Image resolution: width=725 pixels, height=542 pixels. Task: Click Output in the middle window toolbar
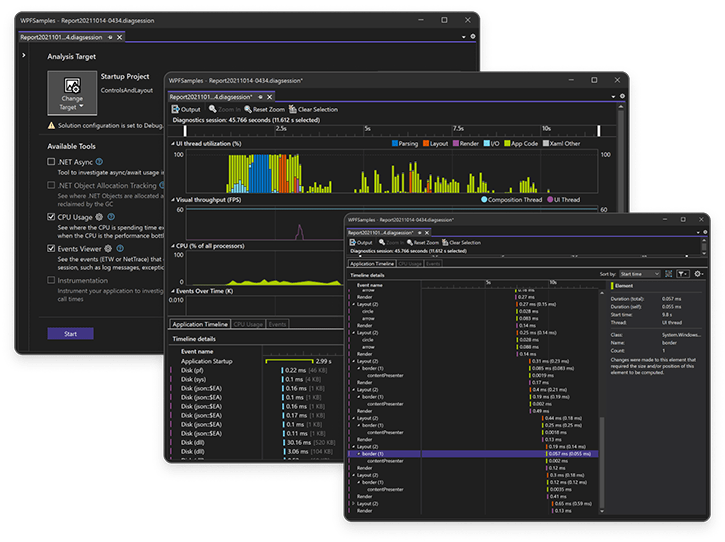[186, 109]
